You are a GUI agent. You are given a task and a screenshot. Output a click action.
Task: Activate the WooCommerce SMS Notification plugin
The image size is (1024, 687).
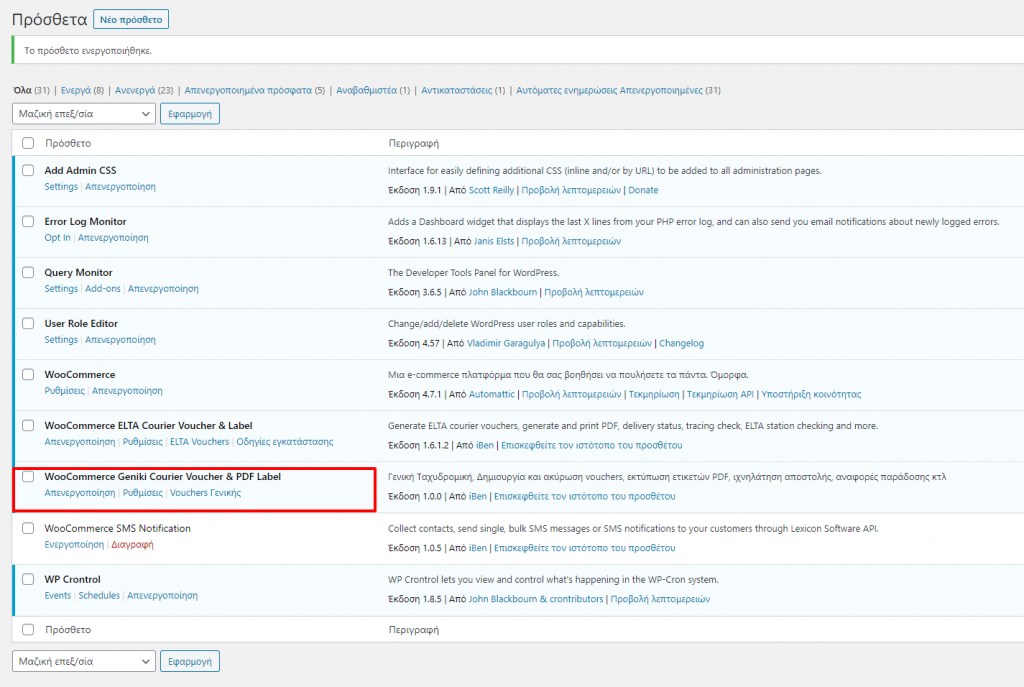[74, 544]
